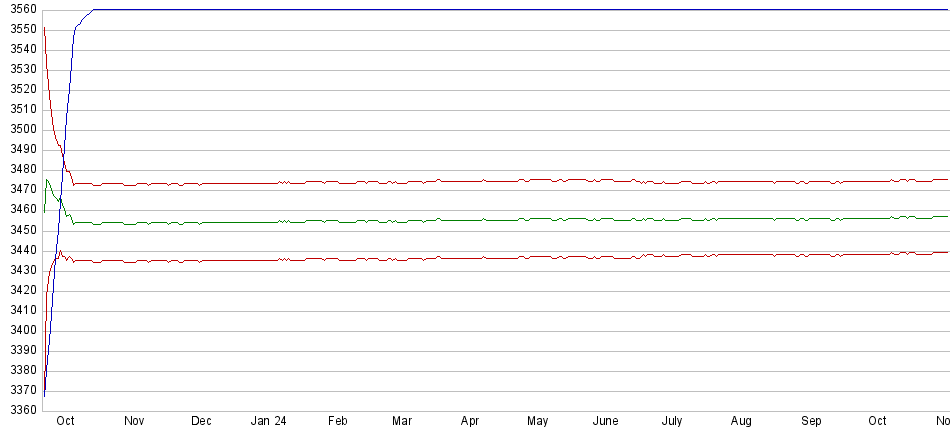Click the Sep month label
Screen dimensions: 950x435
tap(811, 422)
